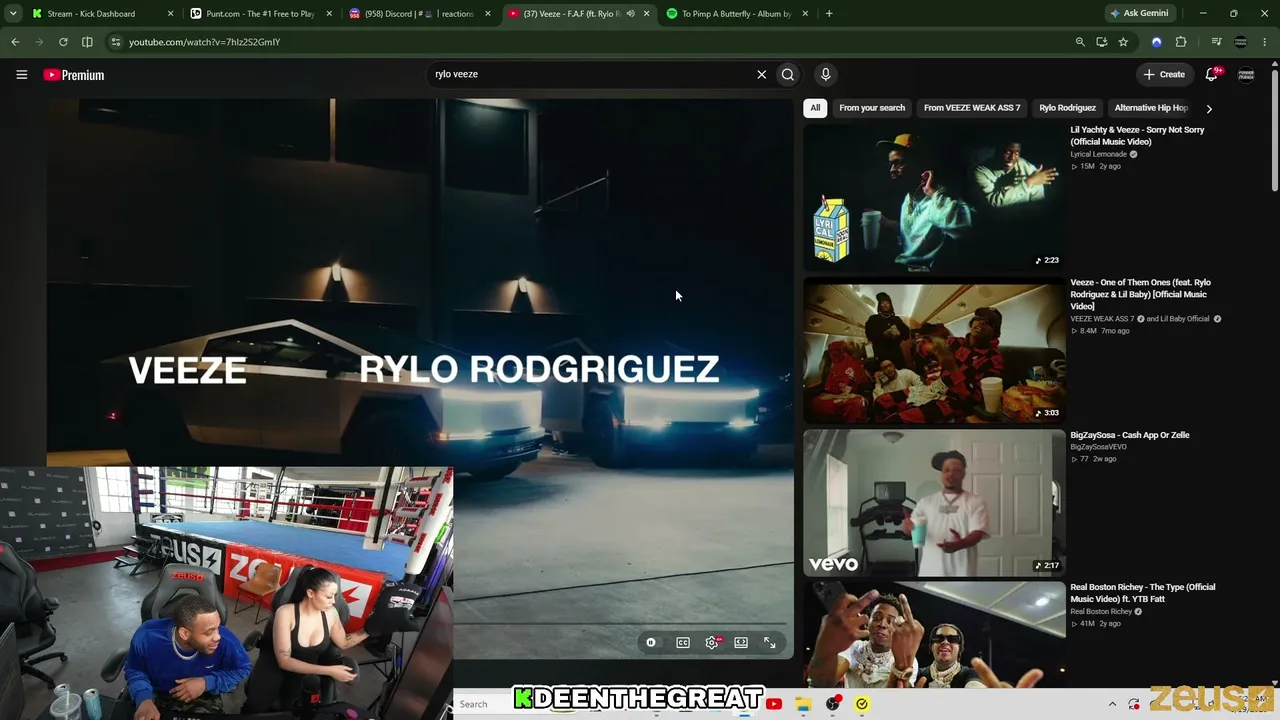Screen dimensions: 1280x720
Task: Open the Extensions puzzle icon
Action: point(1181,42)
